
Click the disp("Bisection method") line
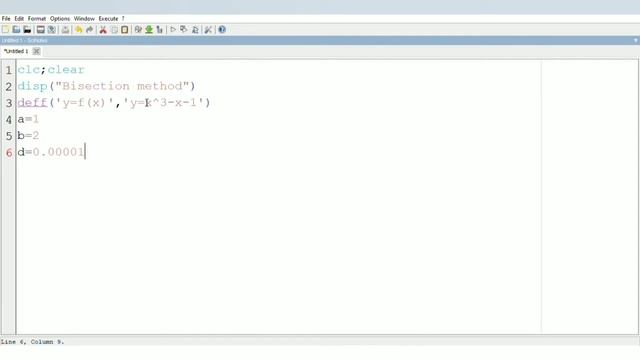[107, 86]
